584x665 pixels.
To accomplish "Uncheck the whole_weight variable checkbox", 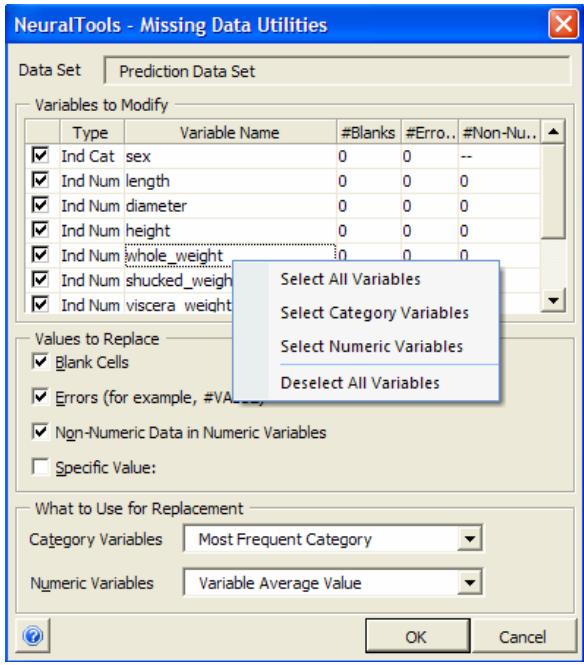I will [40, 254].
